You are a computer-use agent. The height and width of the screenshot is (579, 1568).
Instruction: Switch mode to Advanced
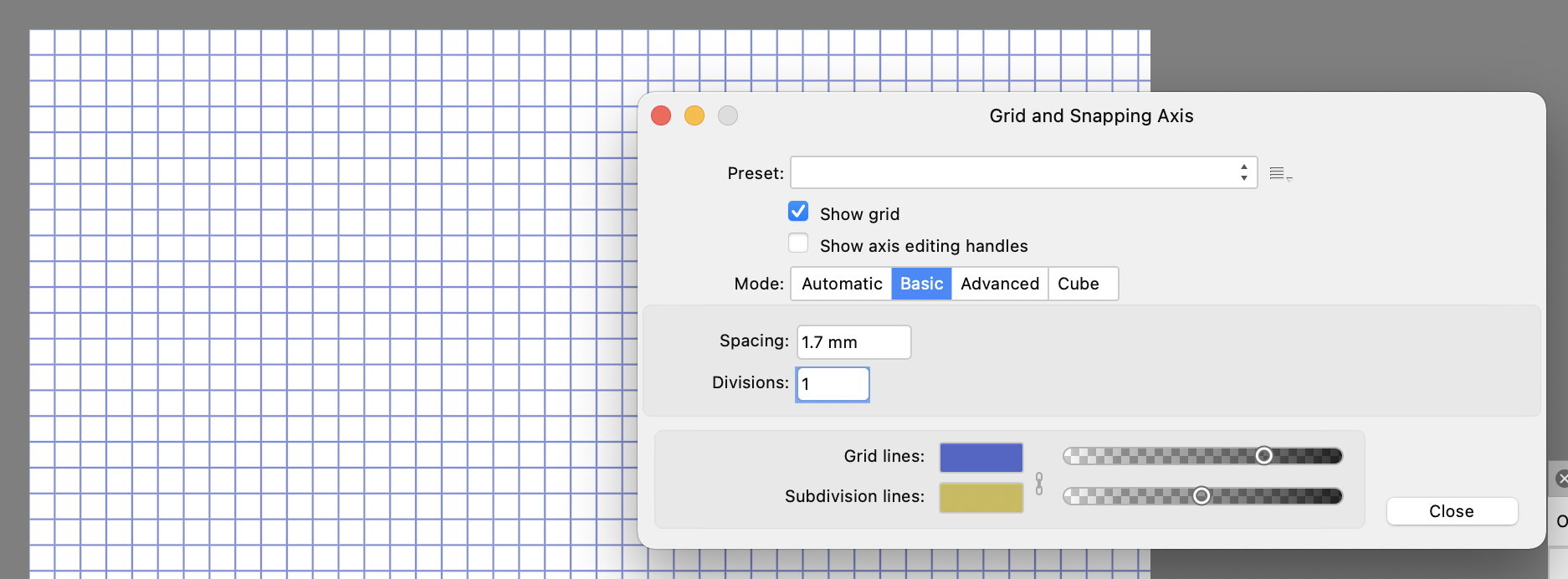click(1000, 284)
